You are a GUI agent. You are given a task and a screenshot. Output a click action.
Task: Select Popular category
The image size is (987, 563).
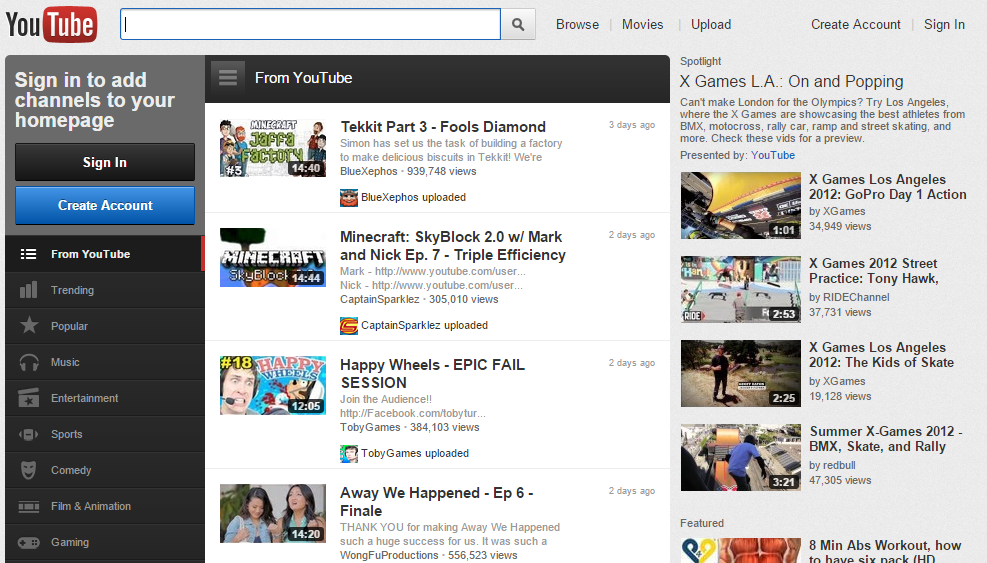click(x=104, y=326)
